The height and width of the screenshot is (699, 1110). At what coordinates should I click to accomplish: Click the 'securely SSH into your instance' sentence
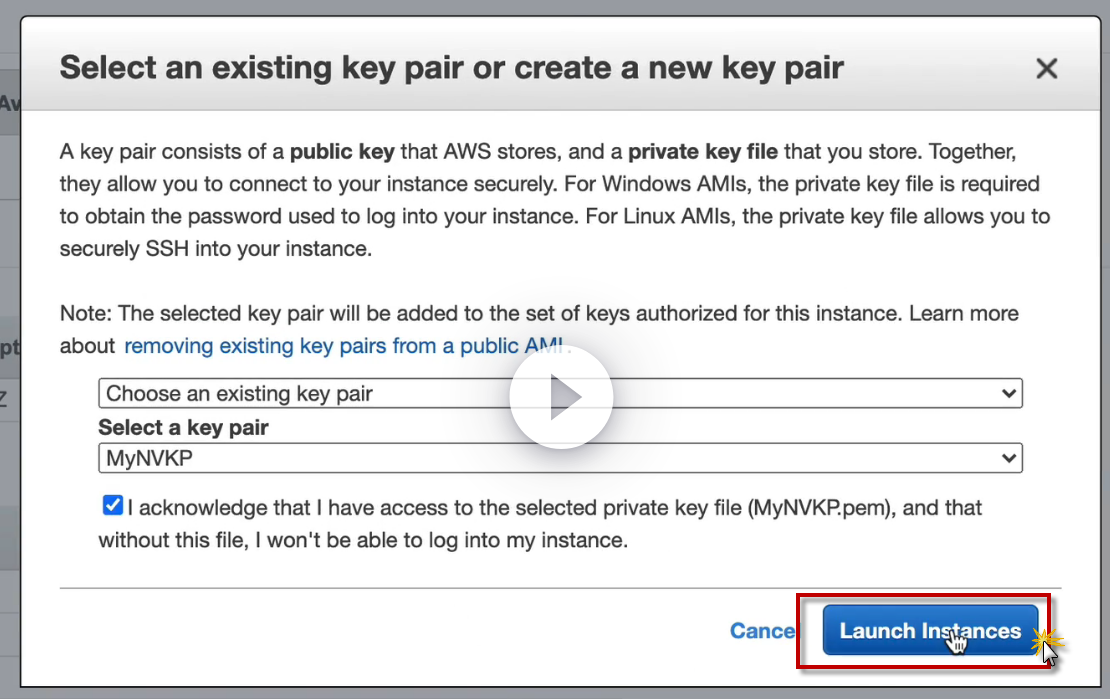[215, 249]
